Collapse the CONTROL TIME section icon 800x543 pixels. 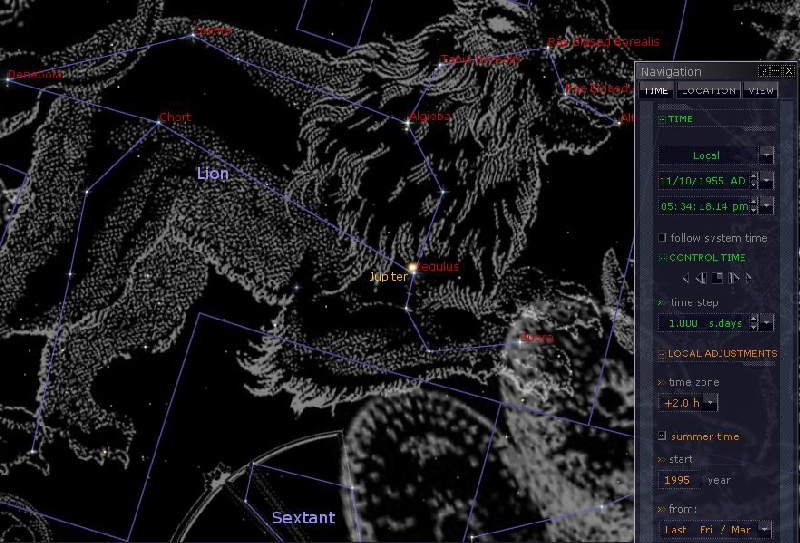pyautogui.click(x=663, y=258)
